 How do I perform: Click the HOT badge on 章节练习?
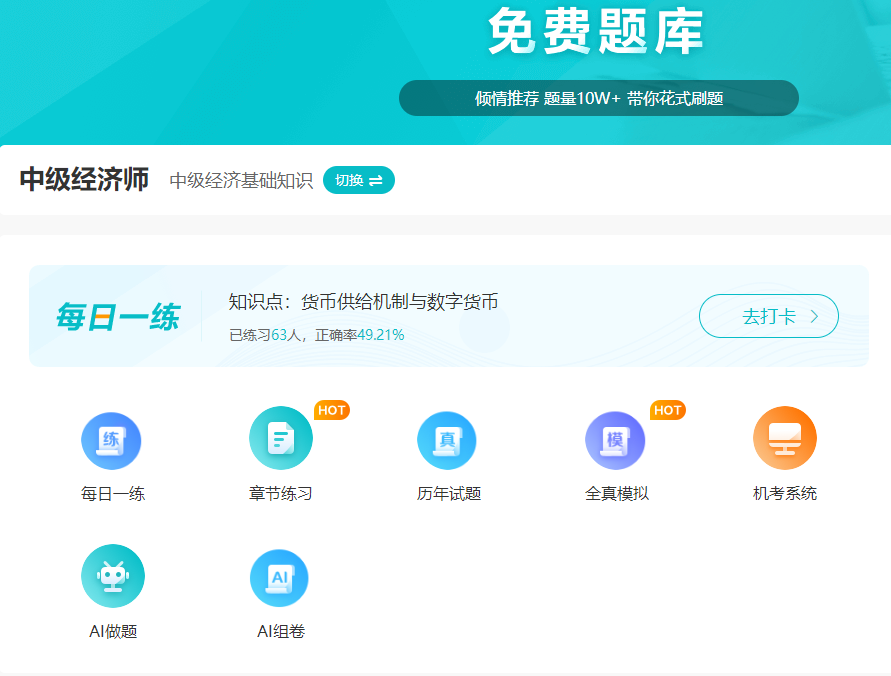coord(330,410)
